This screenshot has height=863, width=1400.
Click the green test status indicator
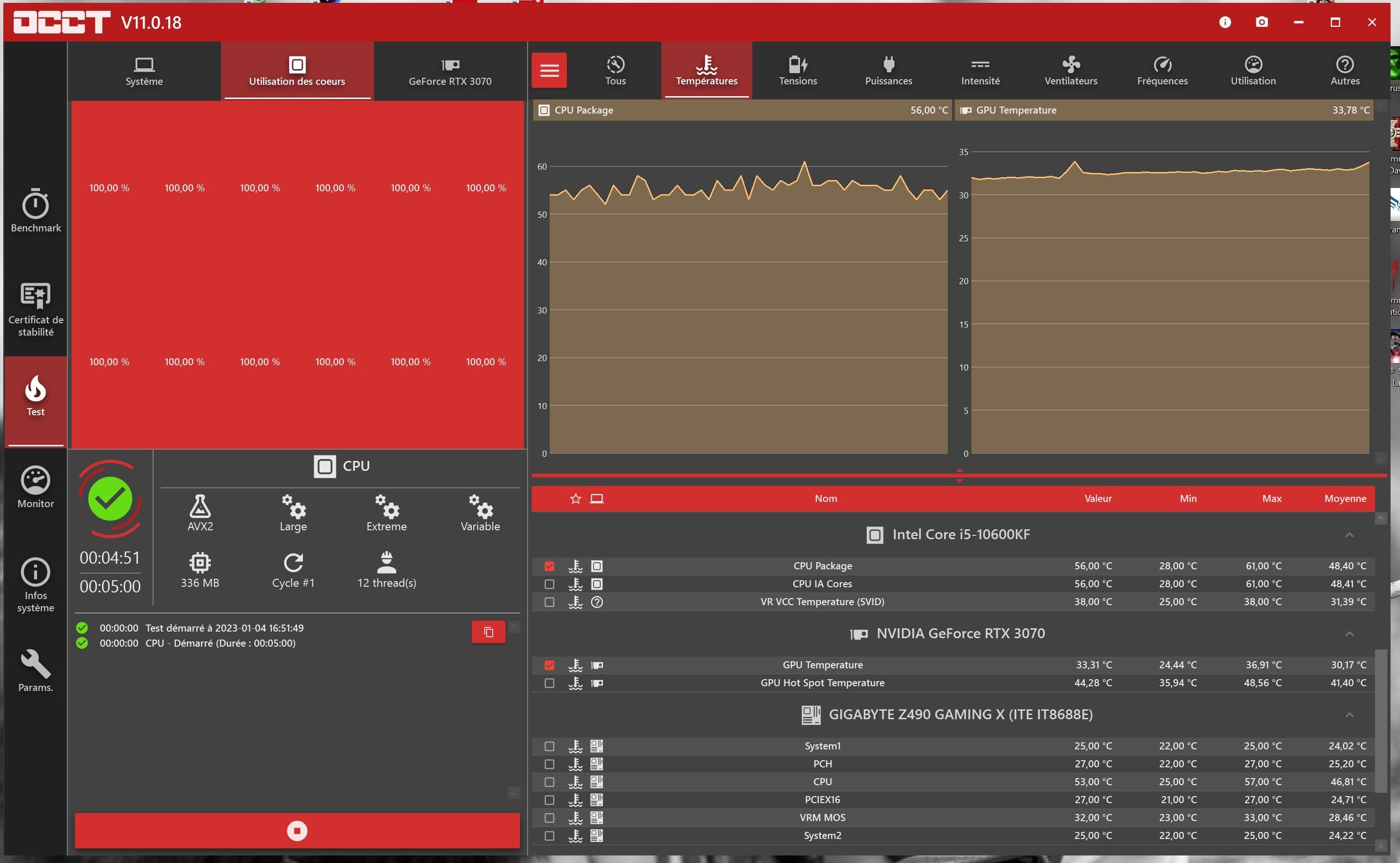(x=110, y=499)
